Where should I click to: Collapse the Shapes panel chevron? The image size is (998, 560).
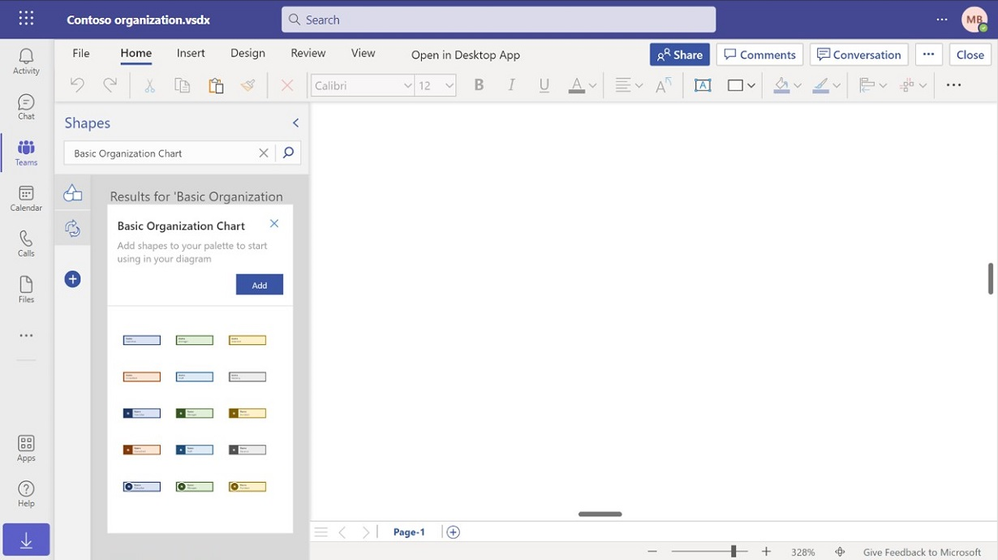(x=295, y=123)
